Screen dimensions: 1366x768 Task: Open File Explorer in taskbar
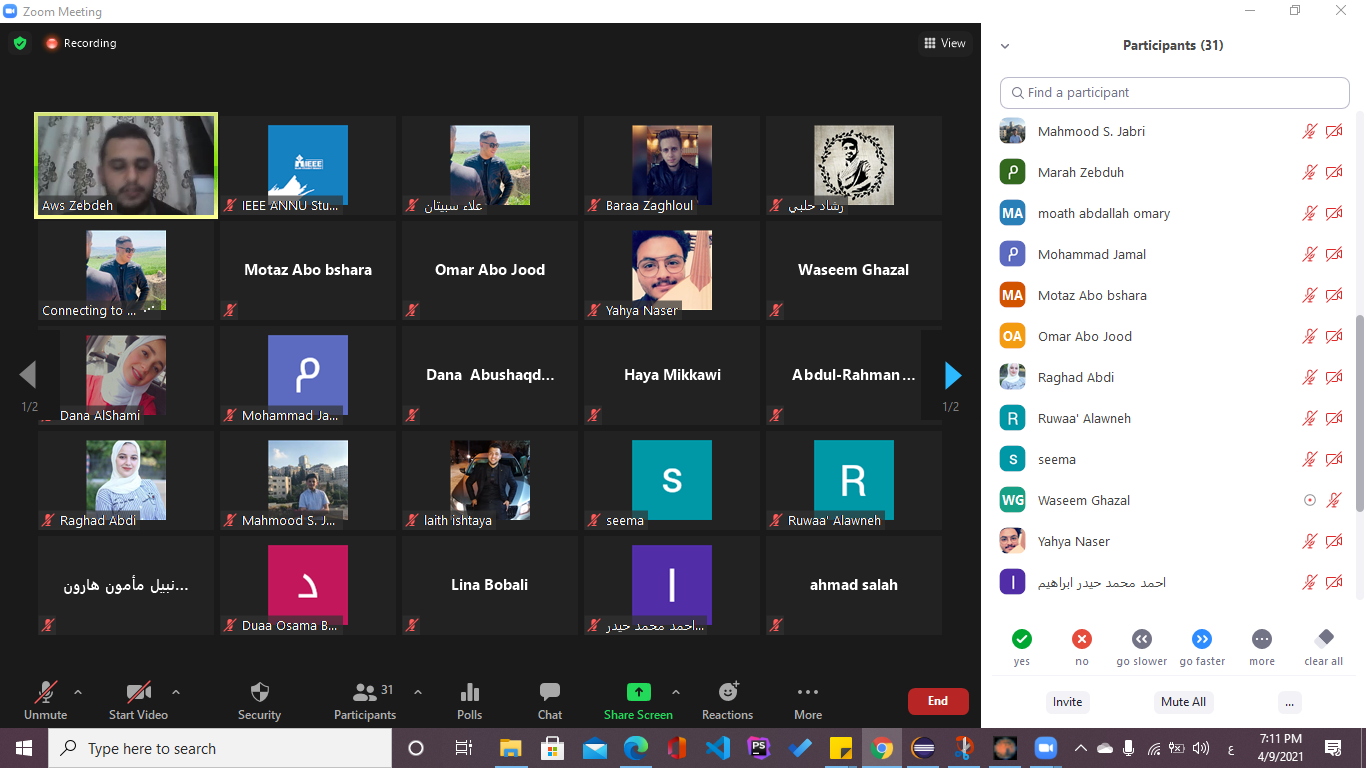point(510,748)
